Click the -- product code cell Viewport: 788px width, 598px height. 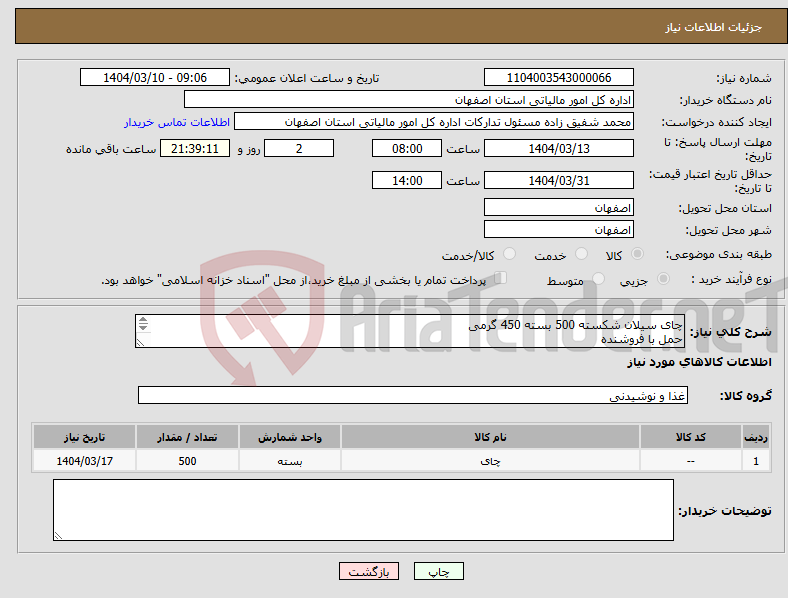pos(691,461)
